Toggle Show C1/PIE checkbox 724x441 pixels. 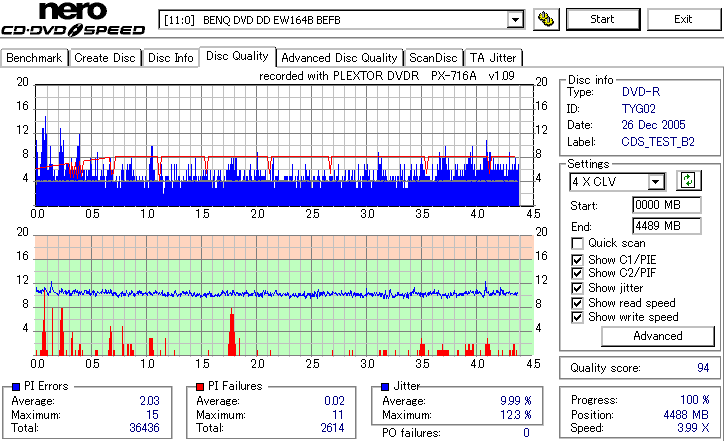pos(577,260)
